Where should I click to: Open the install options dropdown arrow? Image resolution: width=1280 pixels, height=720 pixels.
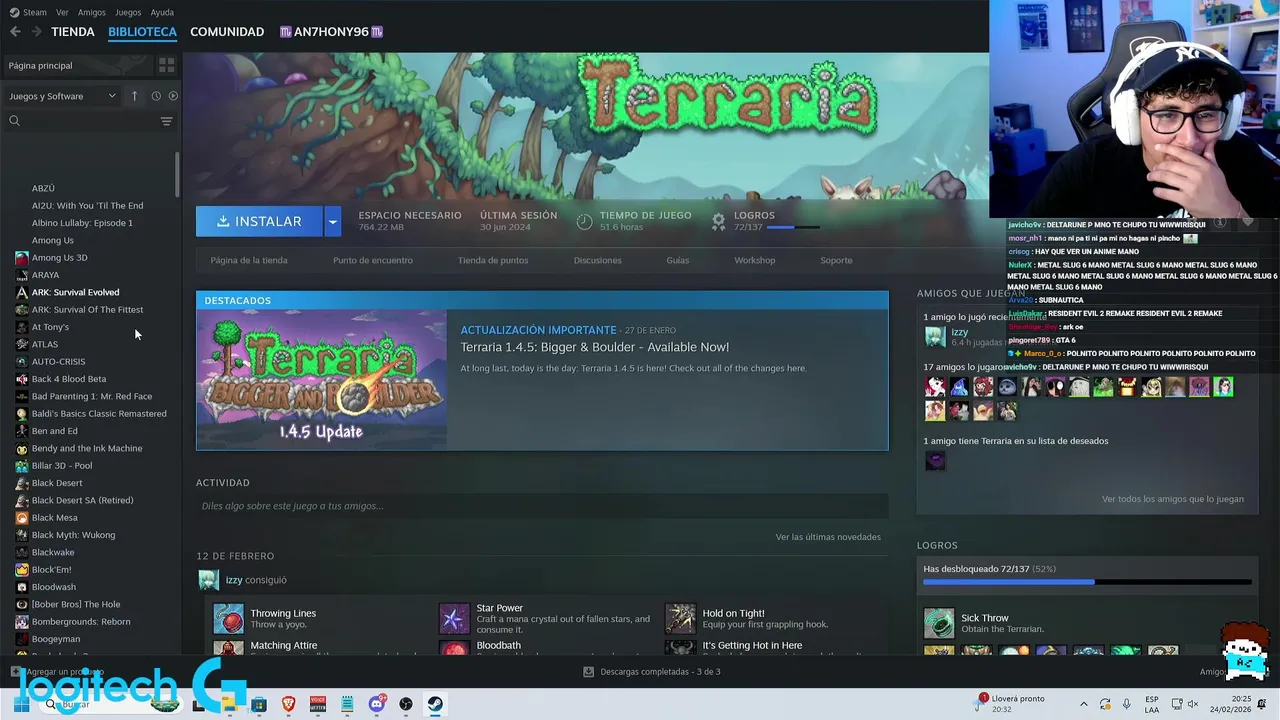coord(332,221)
